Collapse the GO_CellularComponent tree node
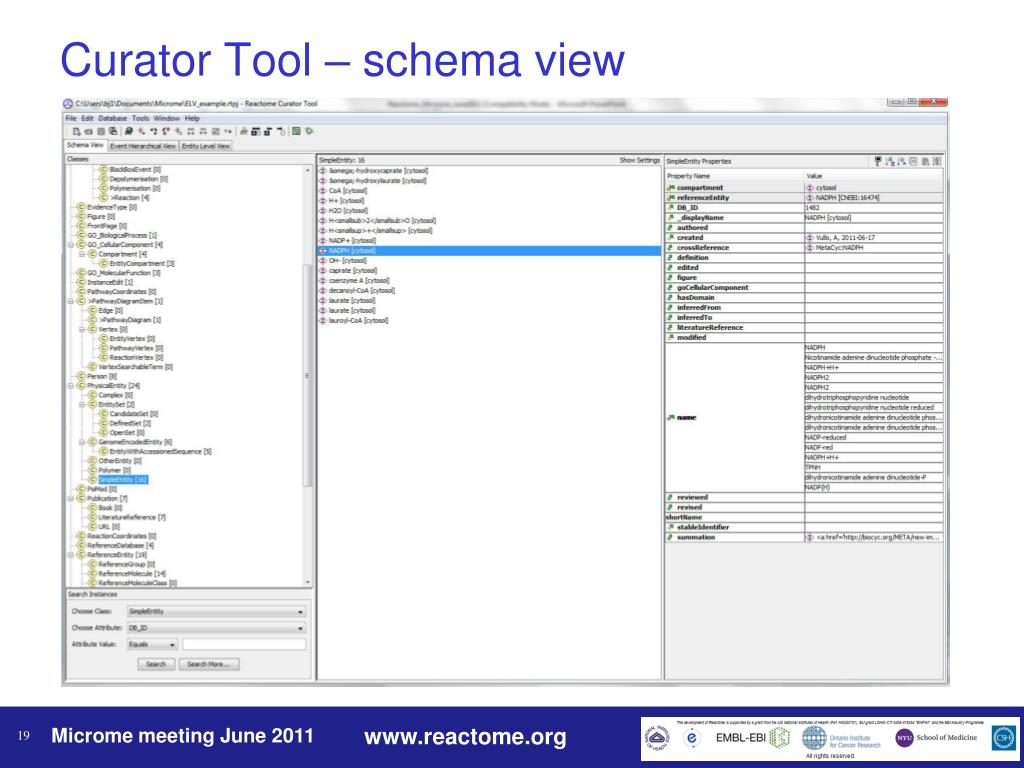 tap(71, 245)
